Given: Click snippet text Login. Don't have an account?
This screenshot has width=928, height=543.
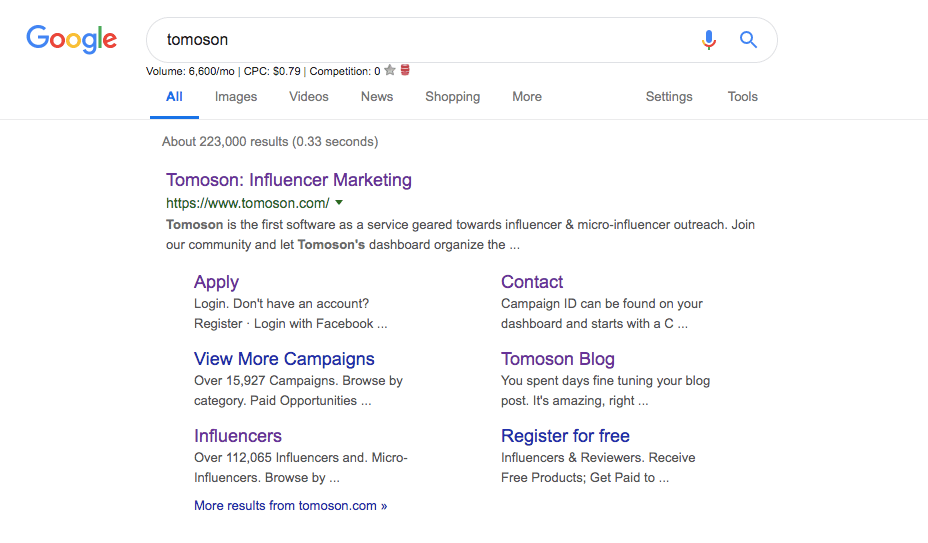Looking at the screenshot, I should [281, 304].
